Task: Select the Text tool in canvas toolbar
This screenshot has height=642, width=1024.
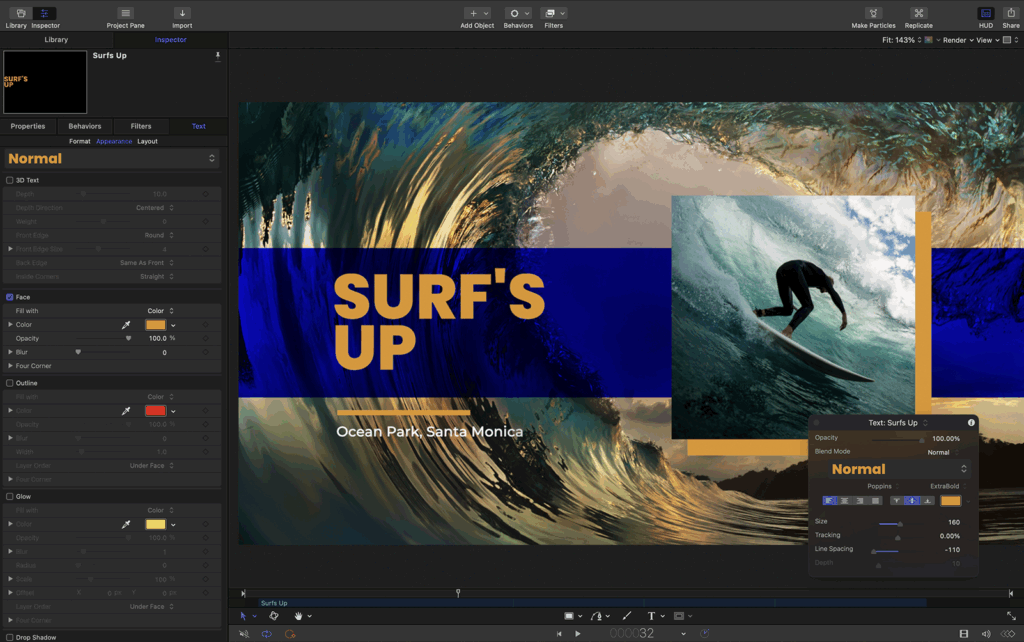Action: click(651, 616)
